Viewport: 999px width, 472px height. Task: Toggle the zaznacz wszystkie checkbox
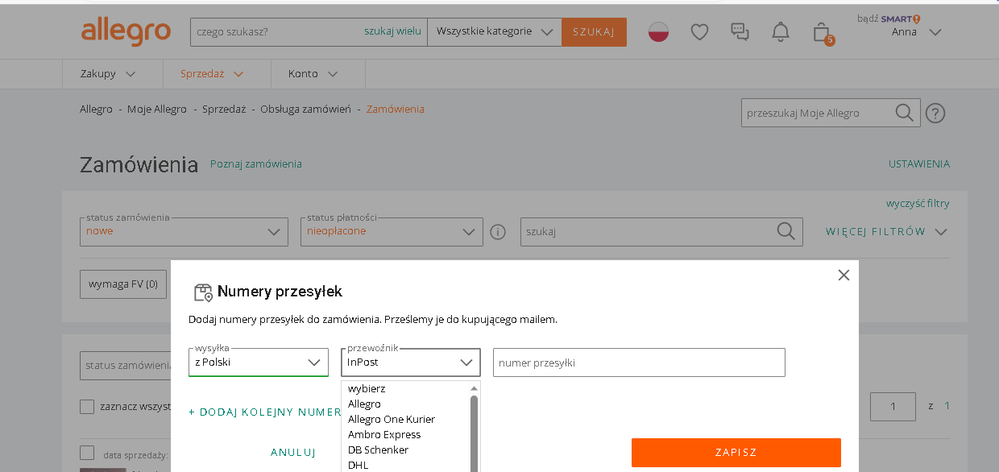coord(87,406)
